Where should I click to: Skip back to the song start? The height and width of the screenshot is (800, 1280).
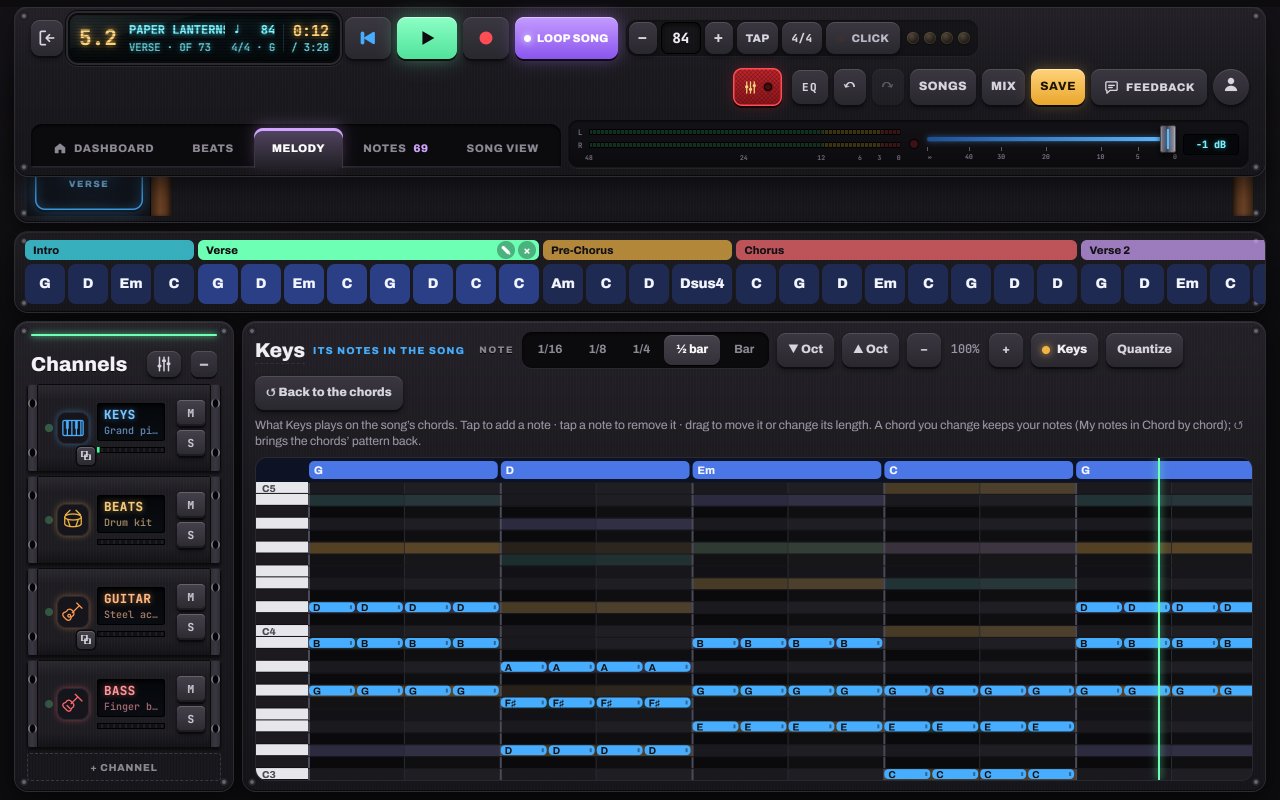tap(368, 38)
